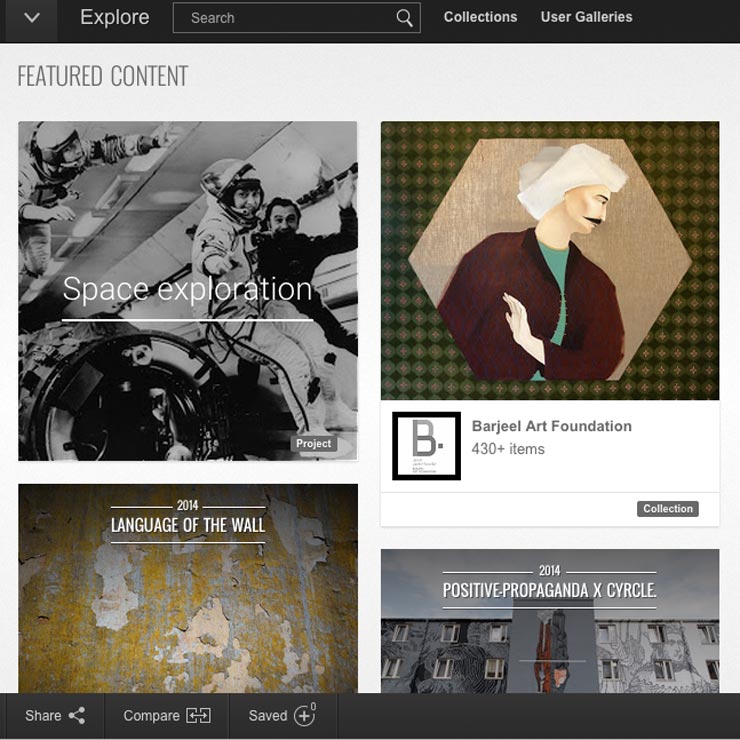The image size is (740, 740).
Task: Click the Compare label in bottom bar
Action: 151,715
